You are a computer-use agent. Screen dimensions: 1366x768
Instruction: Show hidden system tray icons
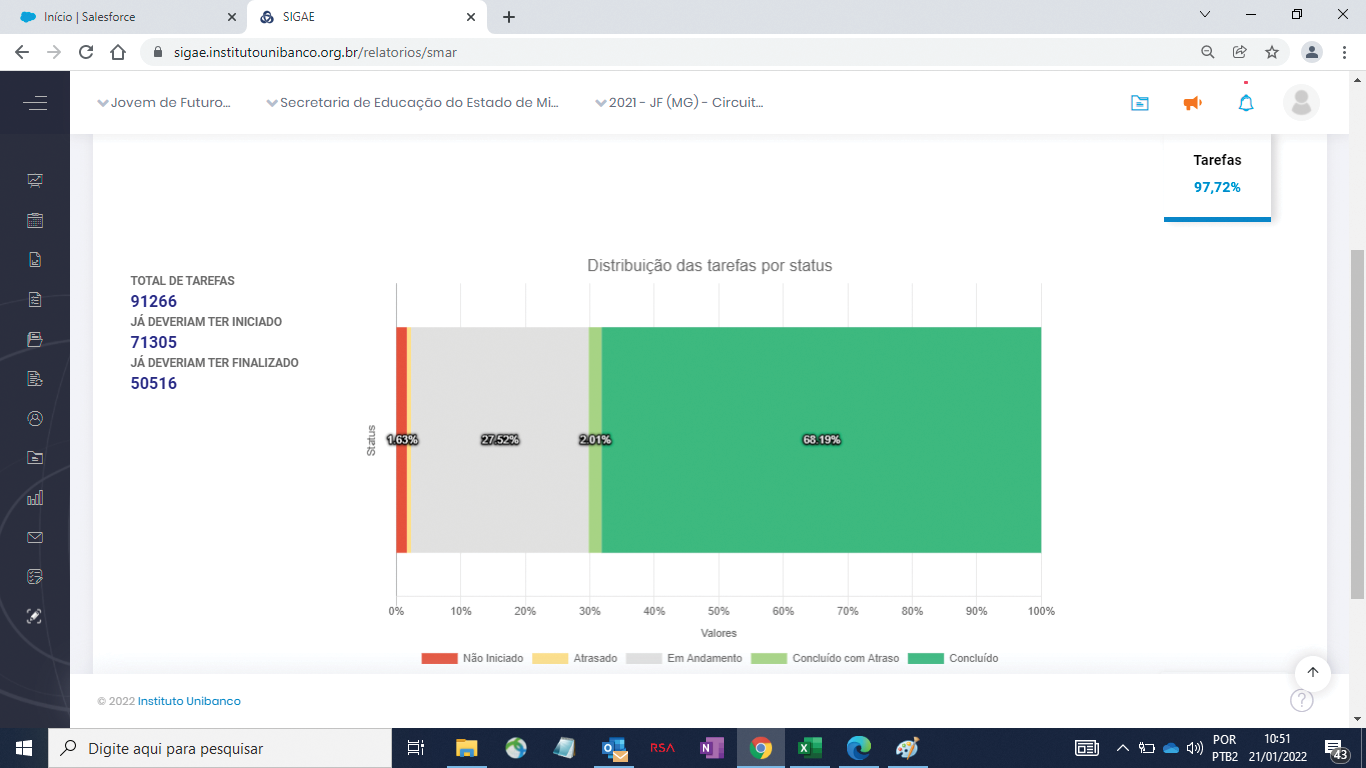coord(1123,748)
